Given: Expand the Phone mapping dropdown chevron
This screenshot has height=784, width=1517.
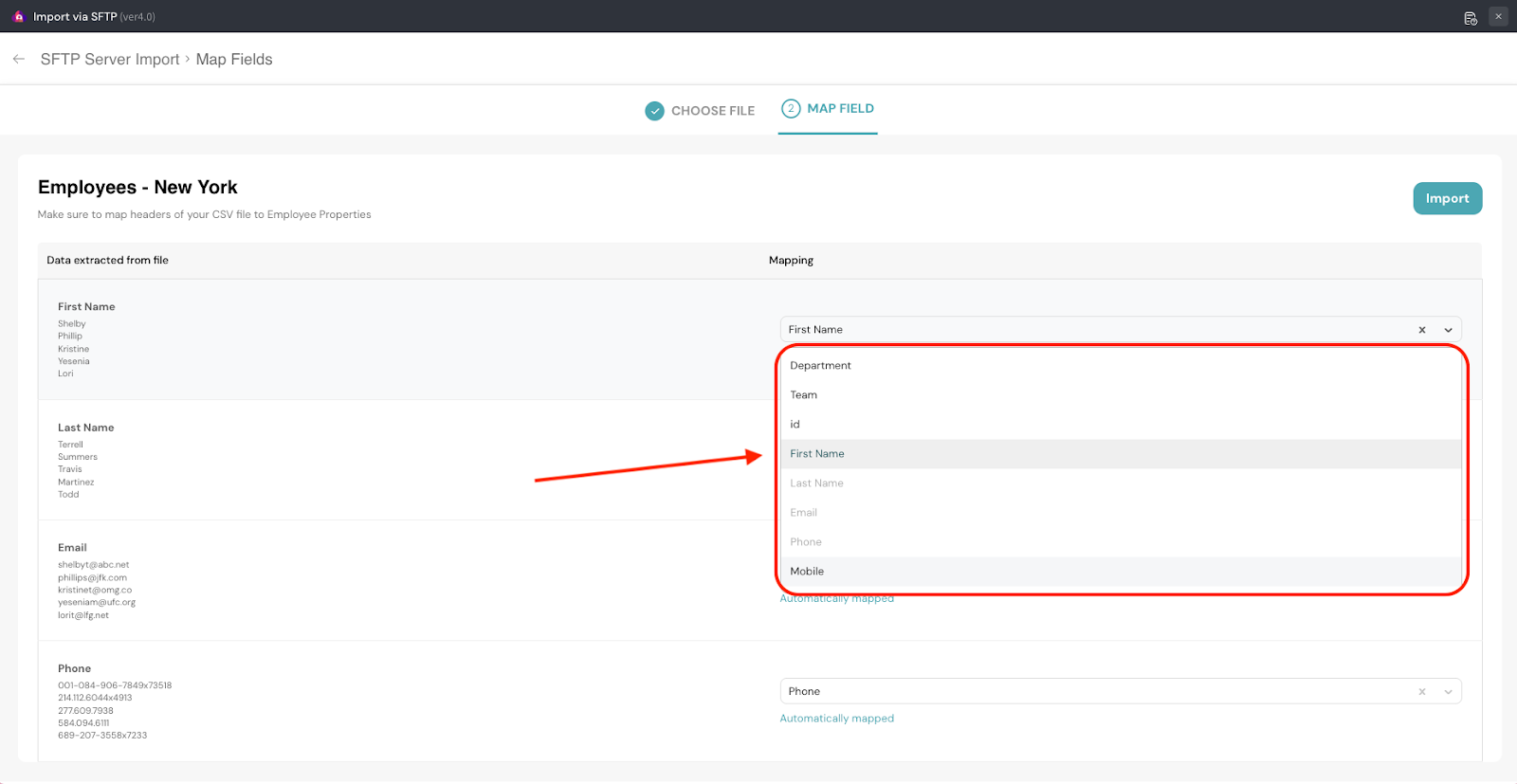Looking at the screenshot, I should (x=1448, y=692).
